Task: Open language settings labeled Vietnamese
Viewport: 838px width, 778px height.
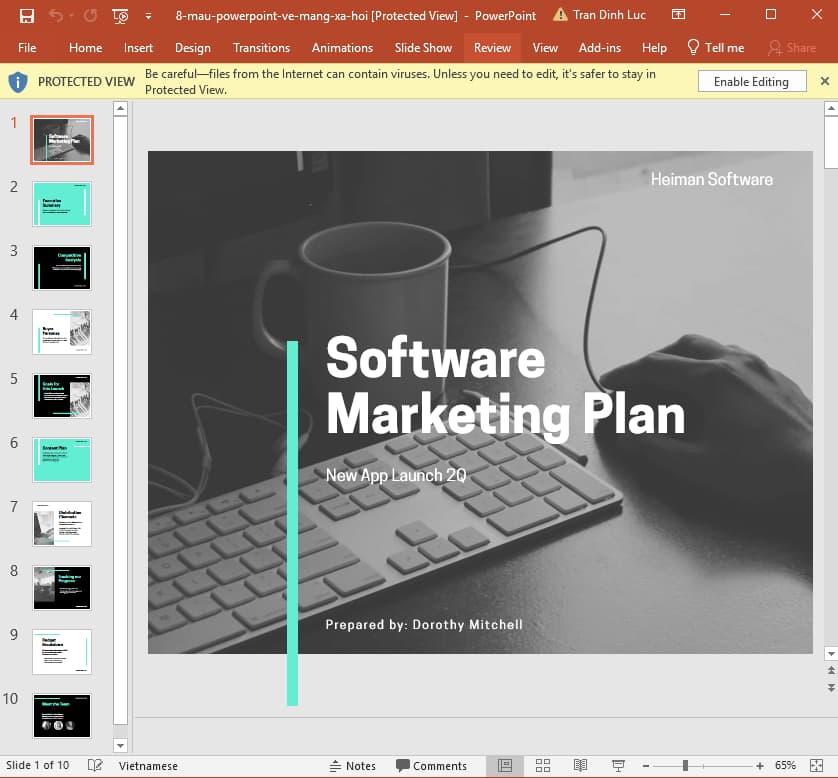Action: (x=148, y=765)
